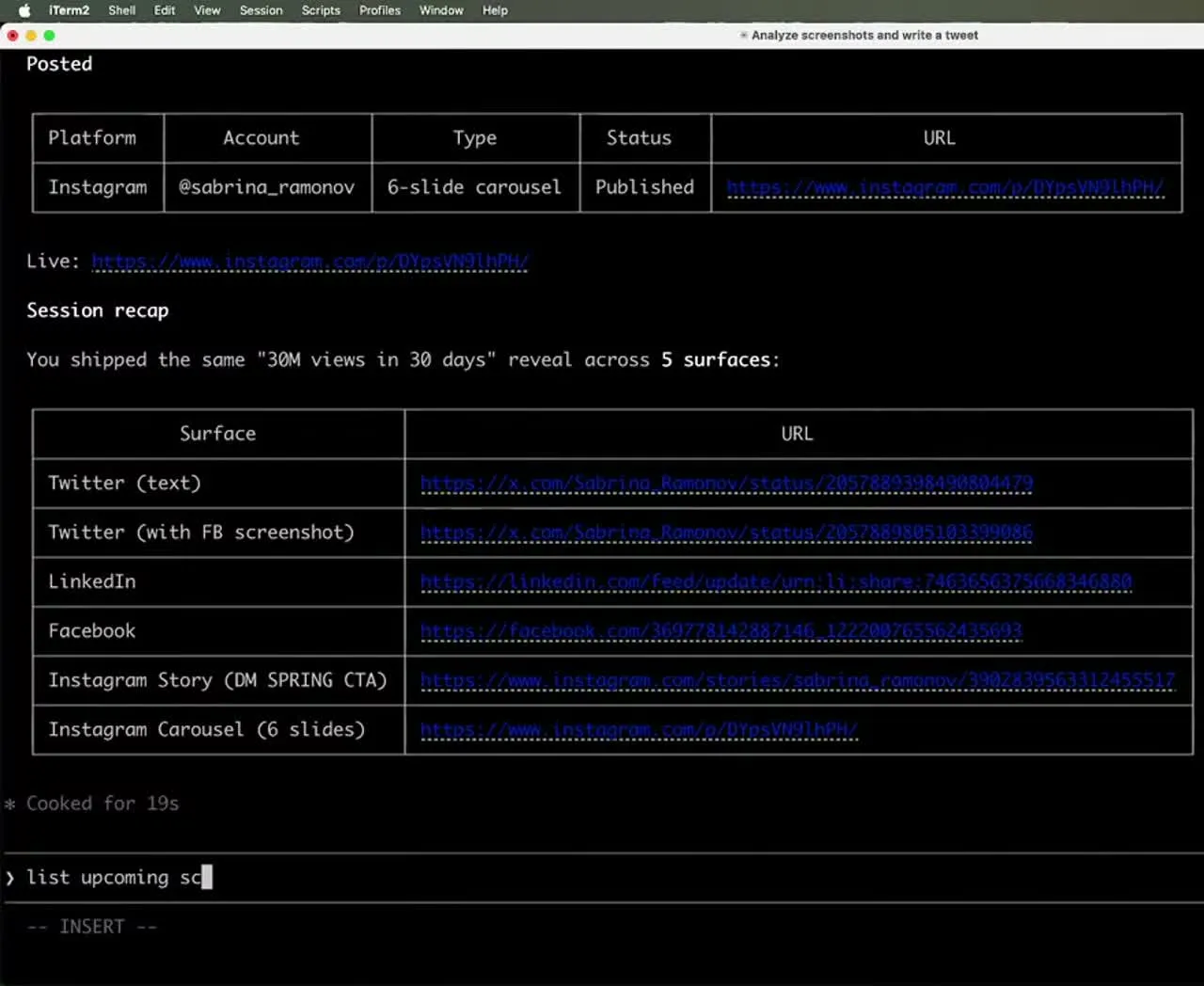This screenshot has width=1204, height=986.
Task: Open the iTerm2 application menu
Action: (x=69, y=10)
